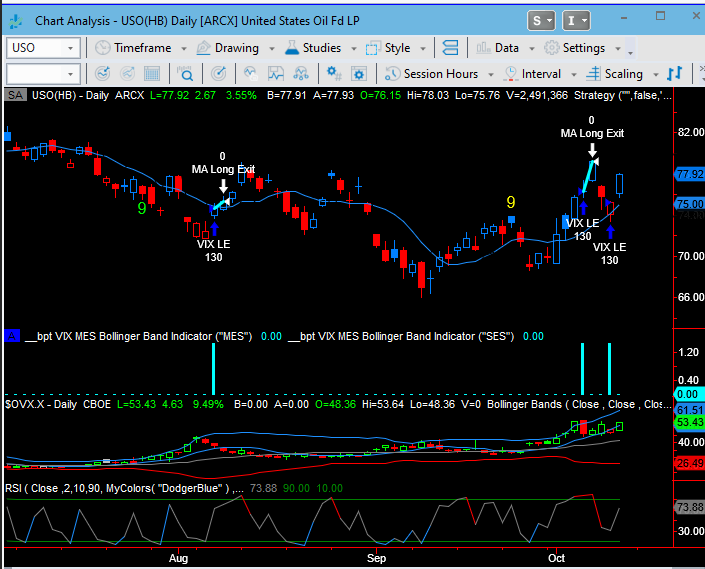Click the 77.92 last price axis tag
The width and height of the screenshot is (705, 569).
coord(689,174)
